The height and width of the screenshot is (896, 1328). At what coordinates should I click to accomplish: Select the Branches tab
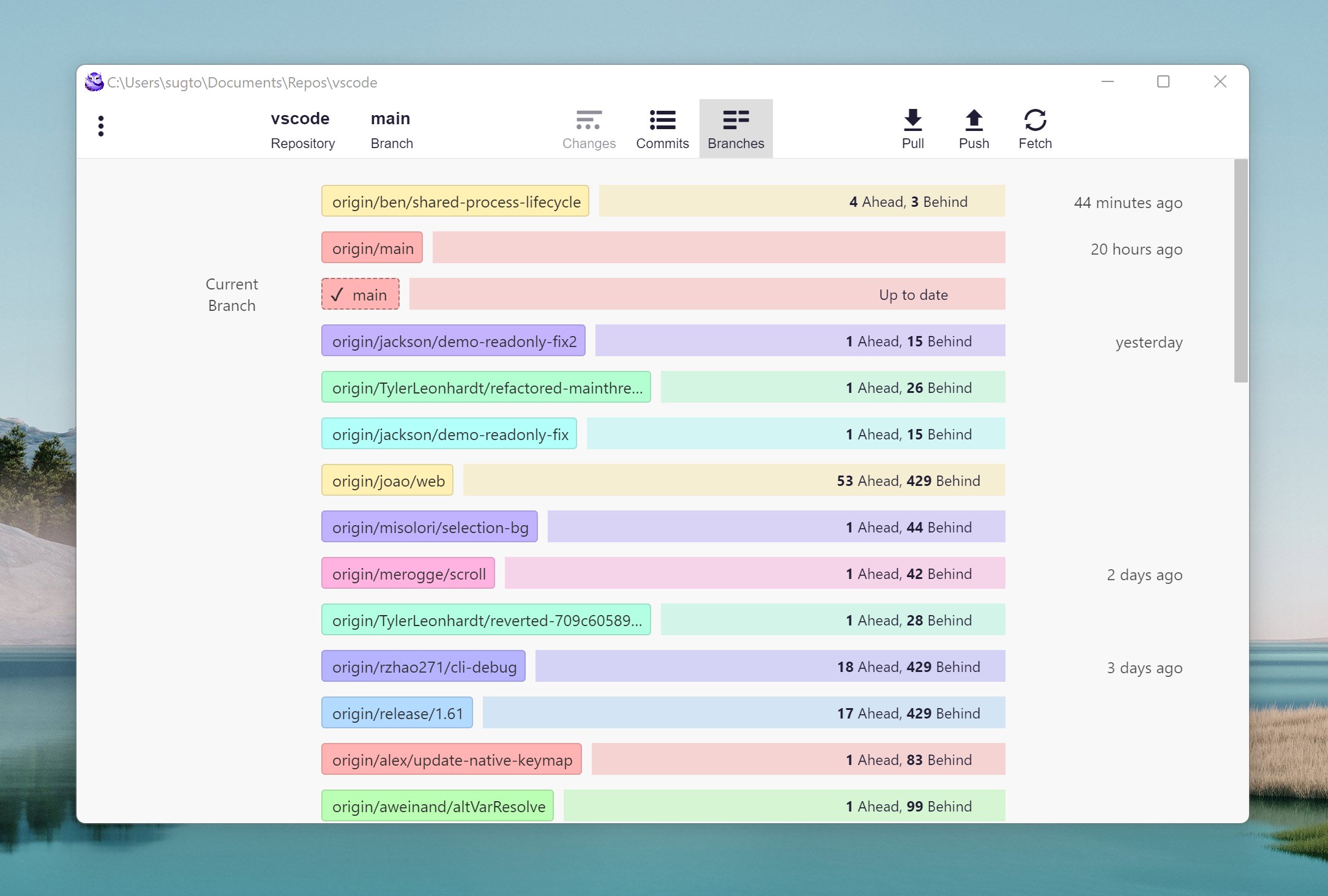(736, 129)
